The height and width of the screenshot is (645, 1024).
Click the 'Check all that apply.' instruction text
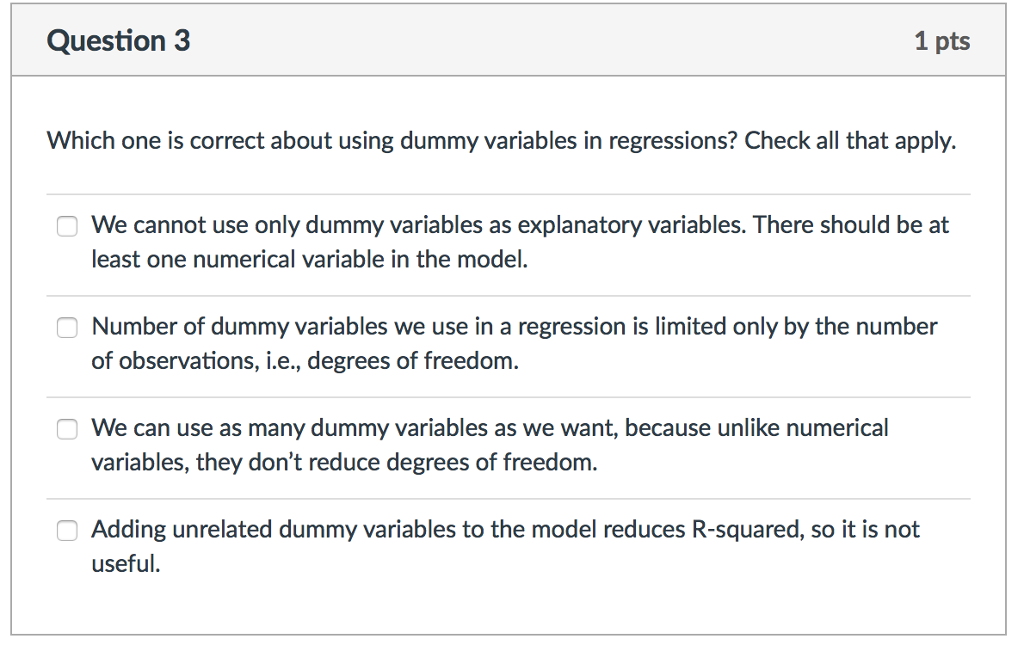(x=850, y=141)
